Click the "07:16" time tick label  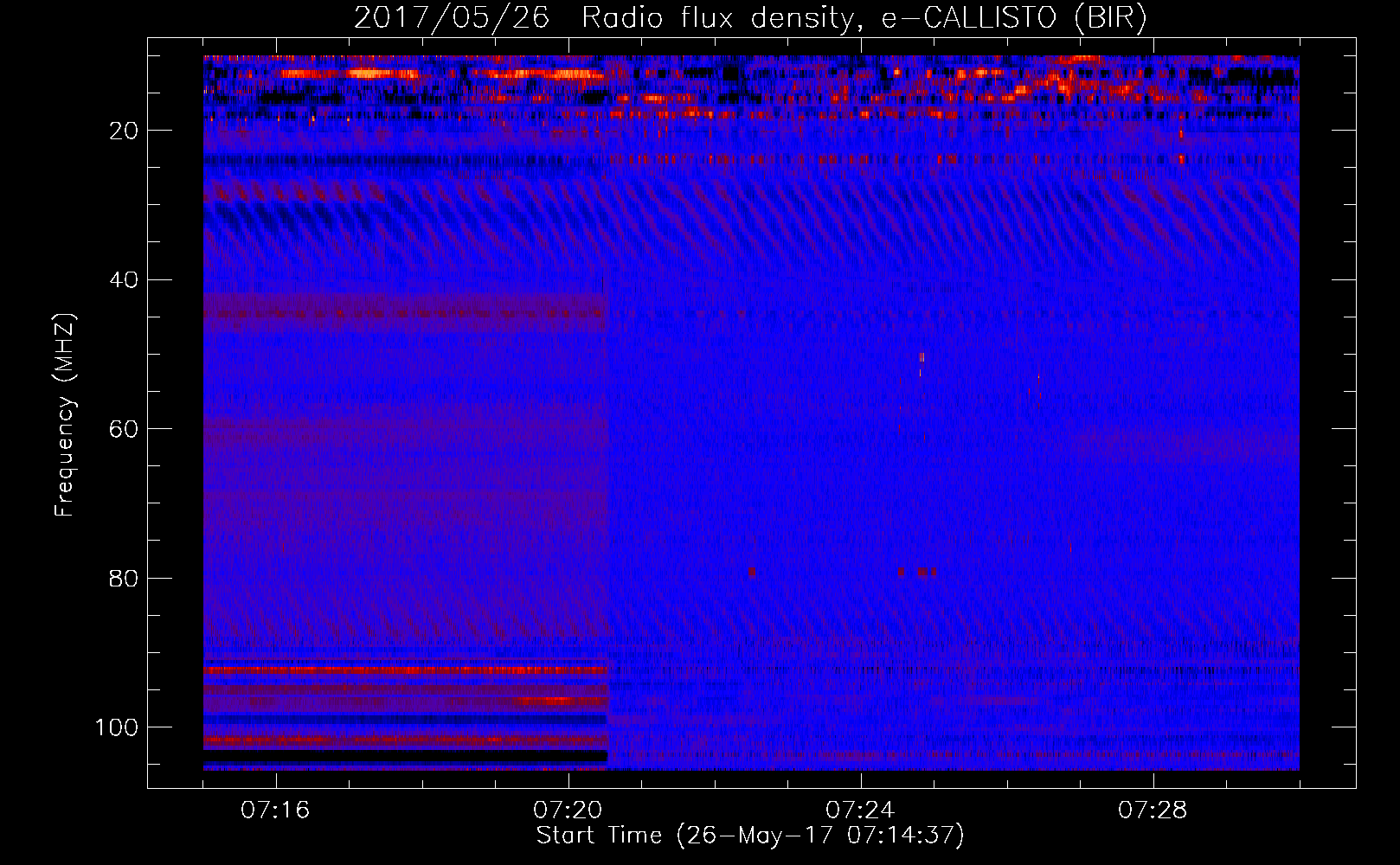tap(275, 810)
